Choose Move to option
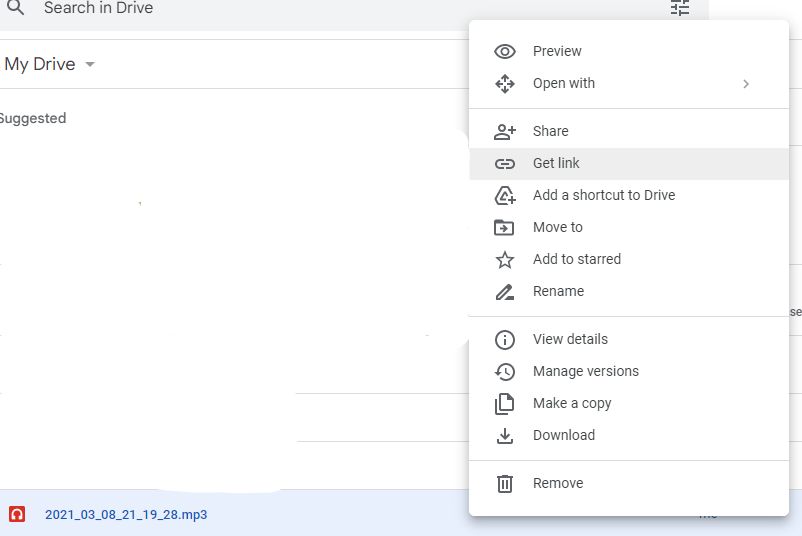Viewport: 802px width, 536px height. tap(629, 228)
